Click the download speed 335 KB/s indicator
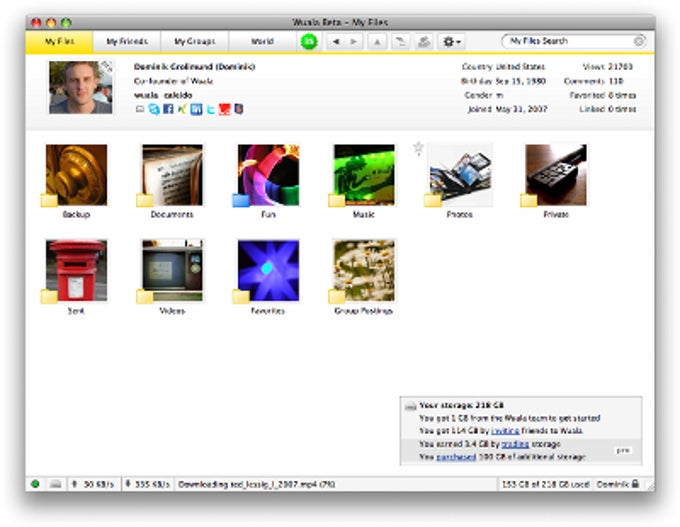Screen dimensions: 680x527 147,484
